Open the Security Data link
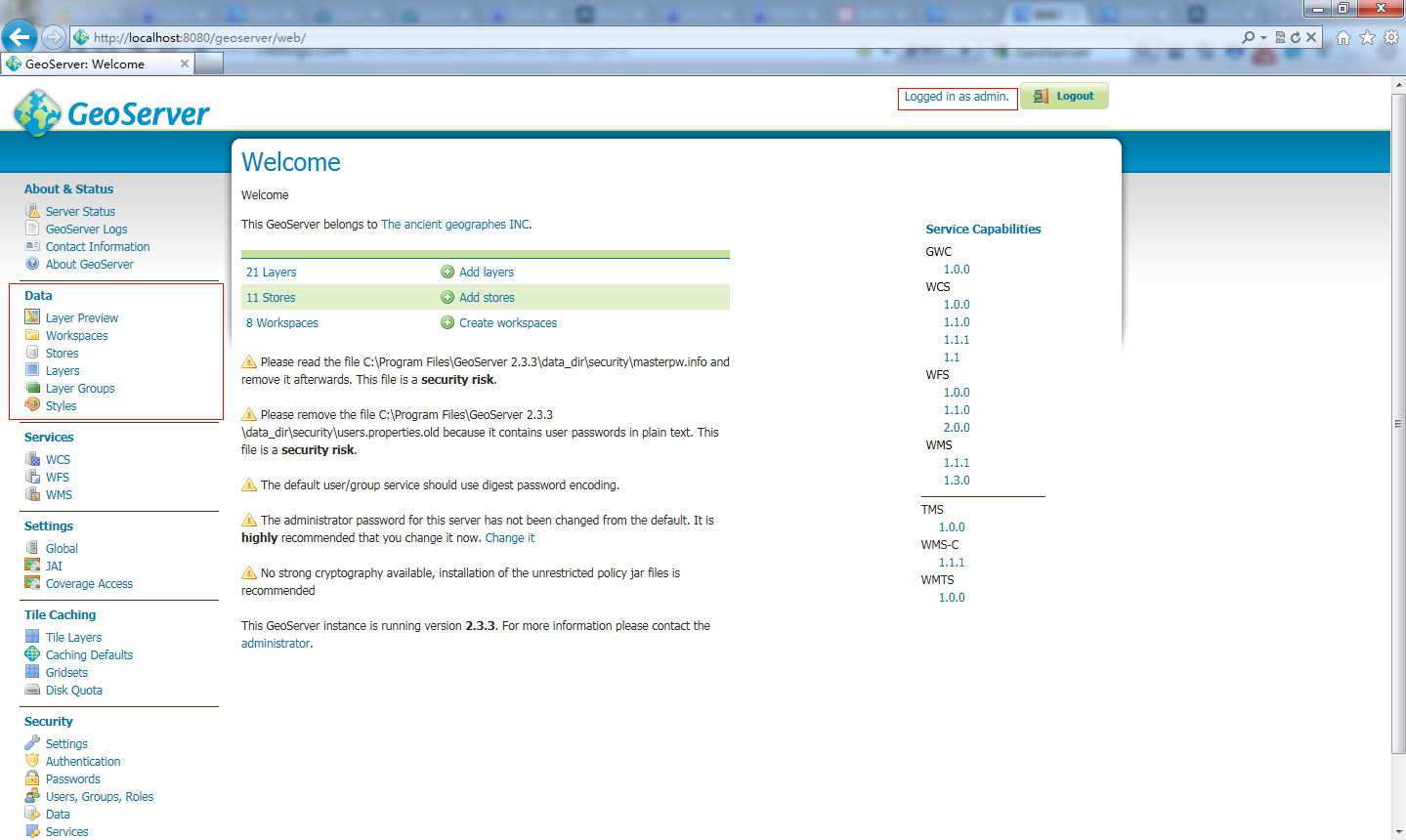Viewport: 1406px width, 840px height. click(x=58, y=815)
